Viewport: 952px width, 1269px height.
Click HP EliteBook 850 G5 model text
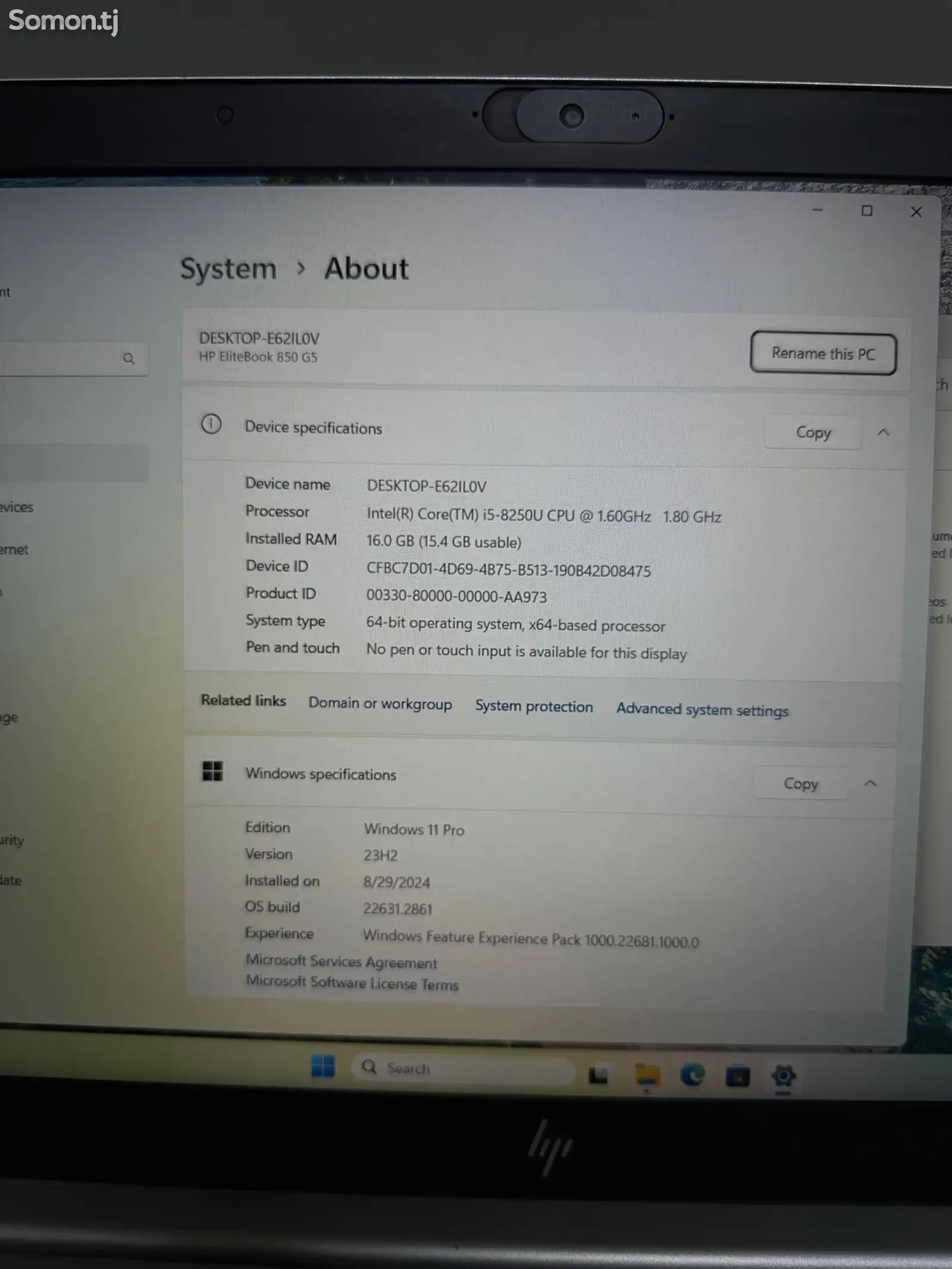coord(258,357)
